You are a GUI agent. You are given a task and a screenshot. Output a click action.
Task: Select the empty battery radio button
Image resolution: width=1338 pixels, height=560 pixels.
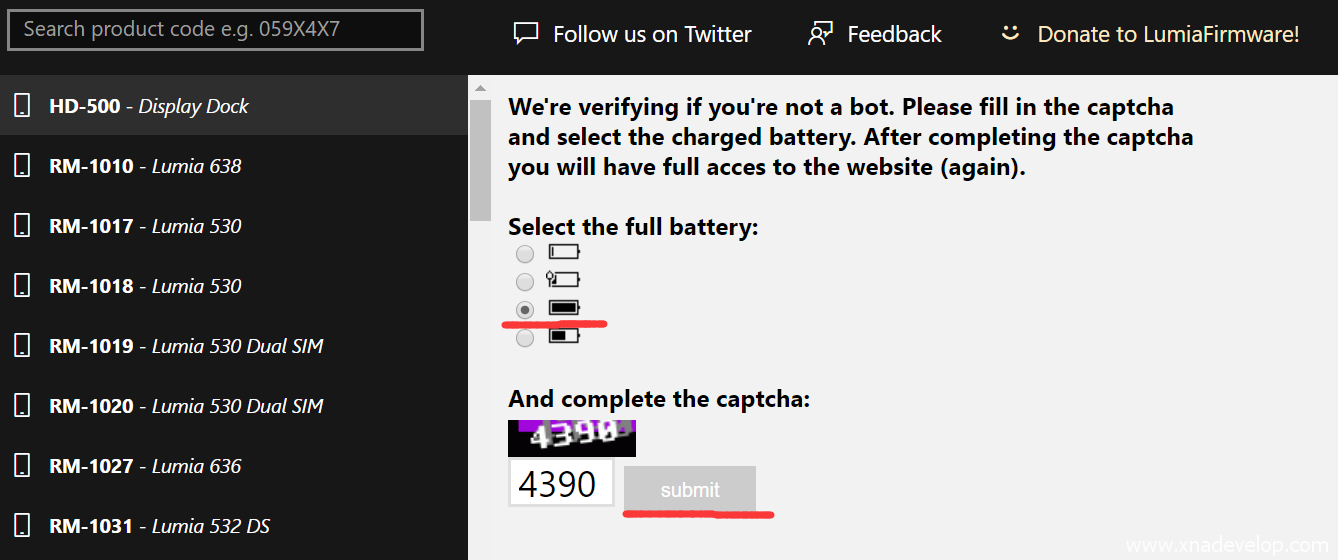click(x=525, y=254)
